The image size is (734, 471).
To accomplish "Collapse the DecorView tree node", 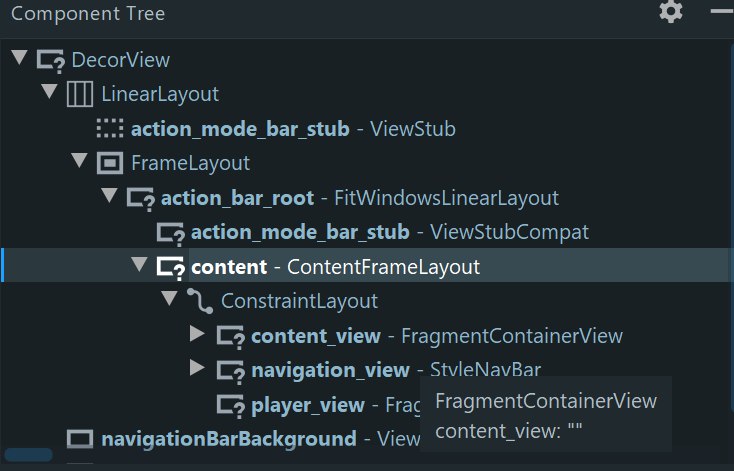I will click(19, 59).
